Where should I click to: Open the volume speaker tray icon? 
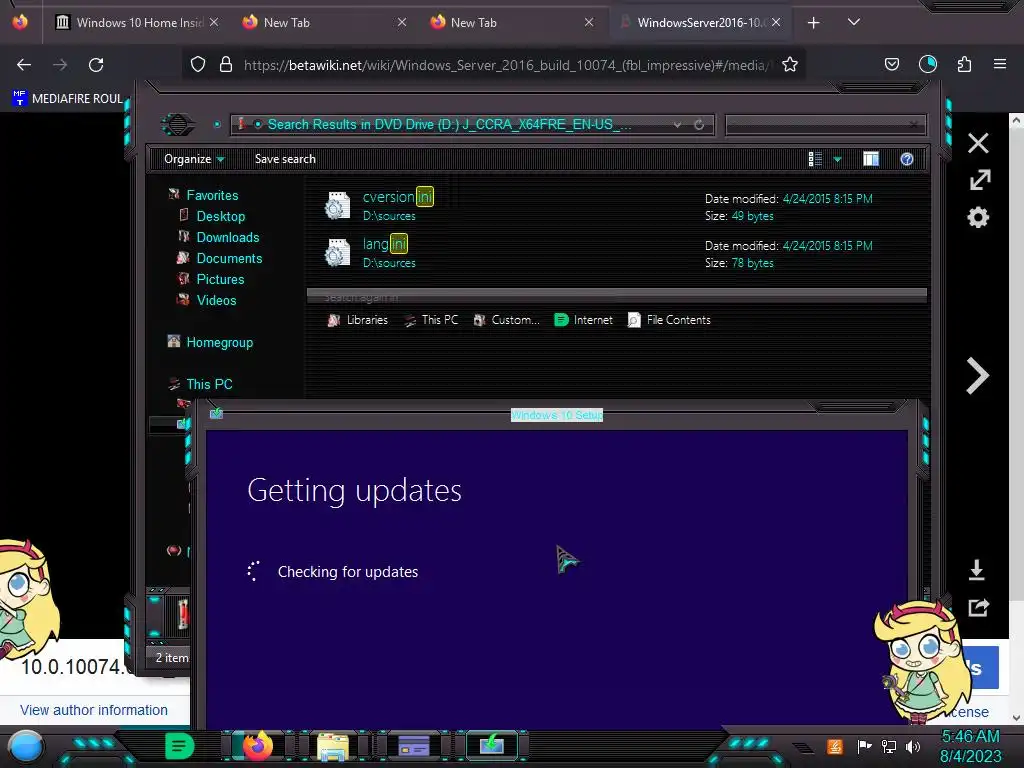(x=913, y=746)
